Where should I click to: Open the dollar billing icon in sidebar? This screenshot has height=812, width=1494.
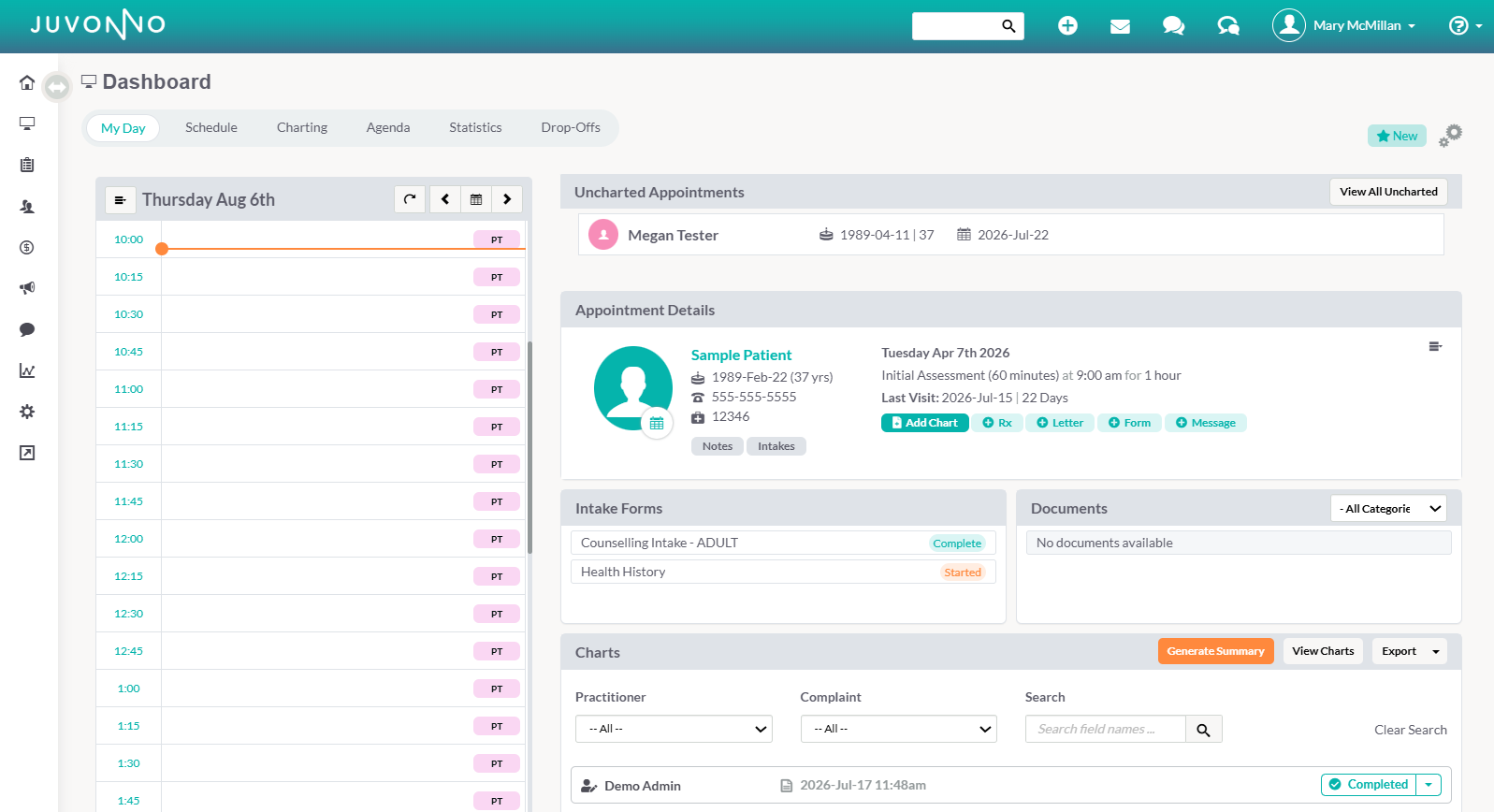[27, 247]
